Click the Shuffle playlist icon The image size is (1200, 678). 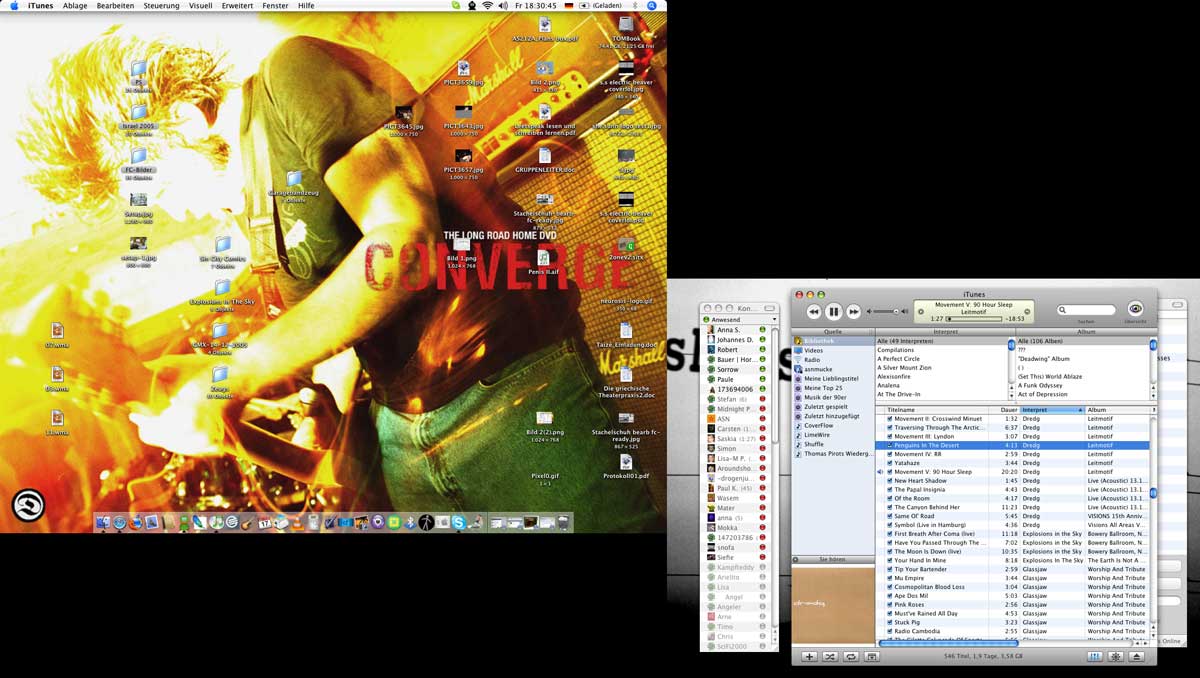coord(798,444)
